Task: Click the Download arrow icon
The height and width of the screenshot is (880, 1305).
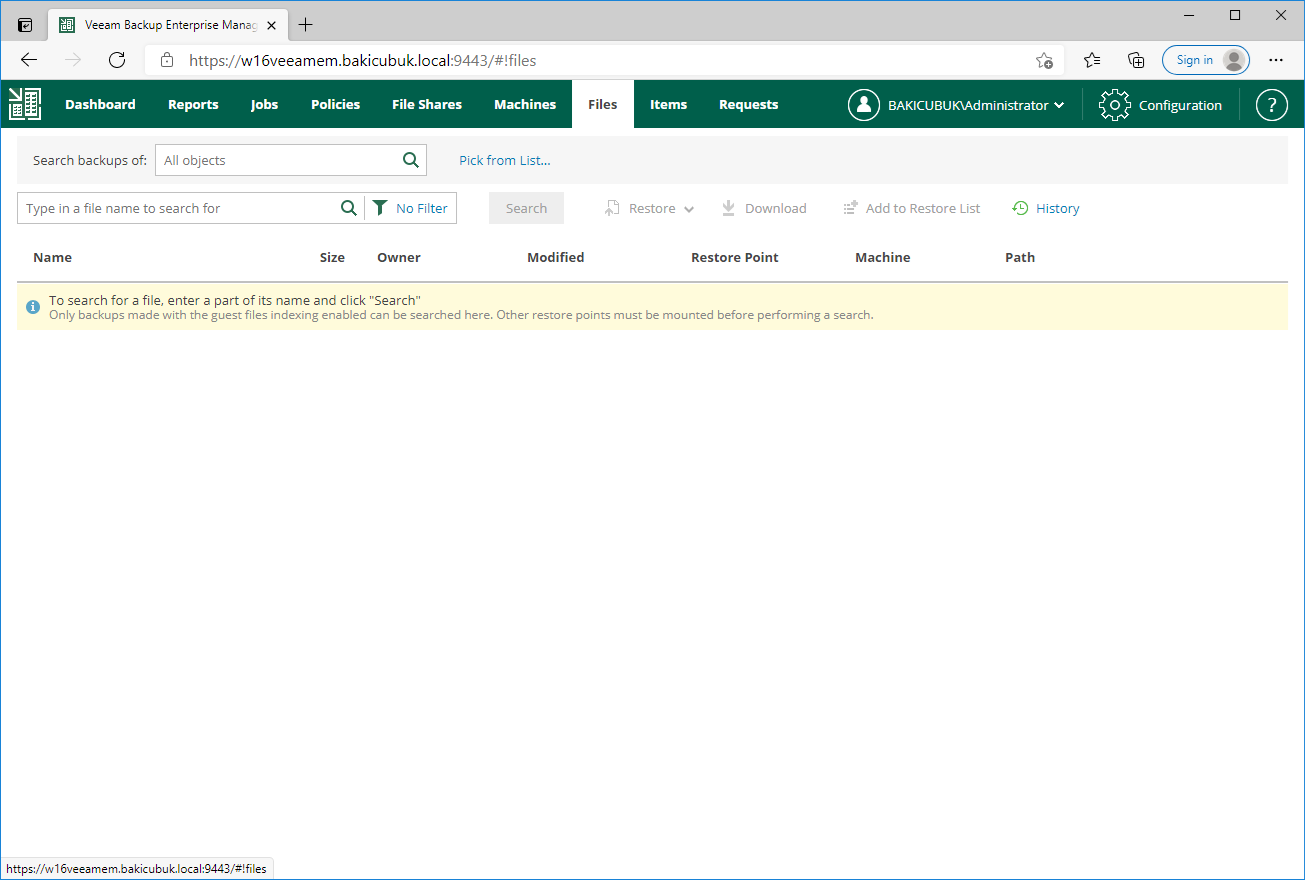Action: [729, 208]
